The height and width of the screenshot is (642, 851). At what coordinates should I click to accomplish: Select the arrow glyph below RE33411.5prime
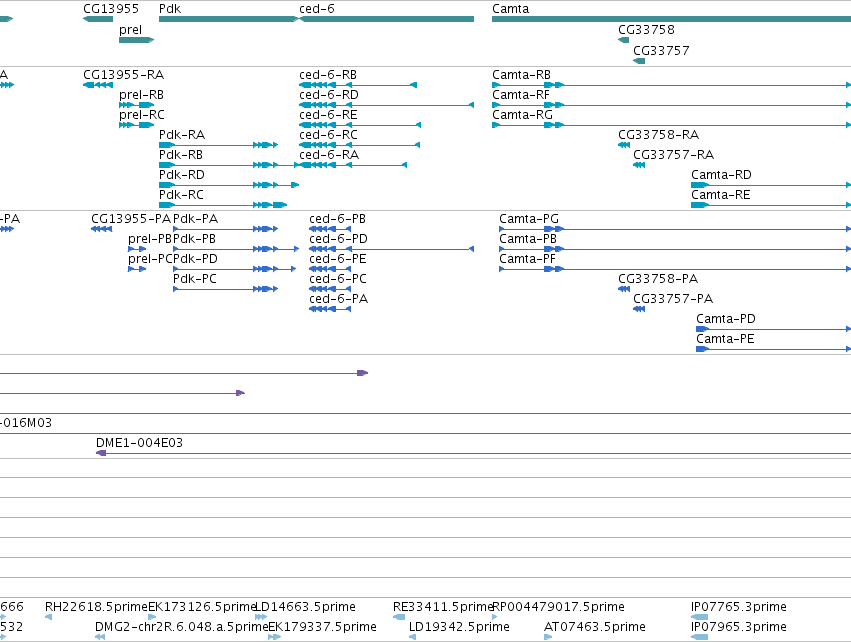(x=399, y=617)
